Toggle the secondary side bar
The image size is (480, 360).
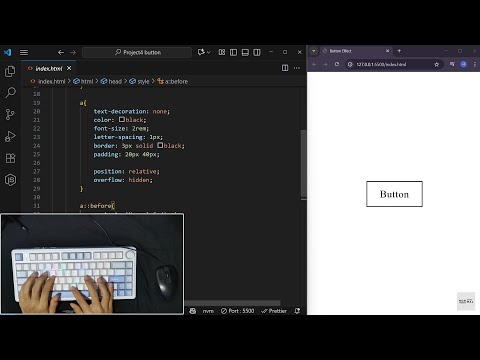257,52
